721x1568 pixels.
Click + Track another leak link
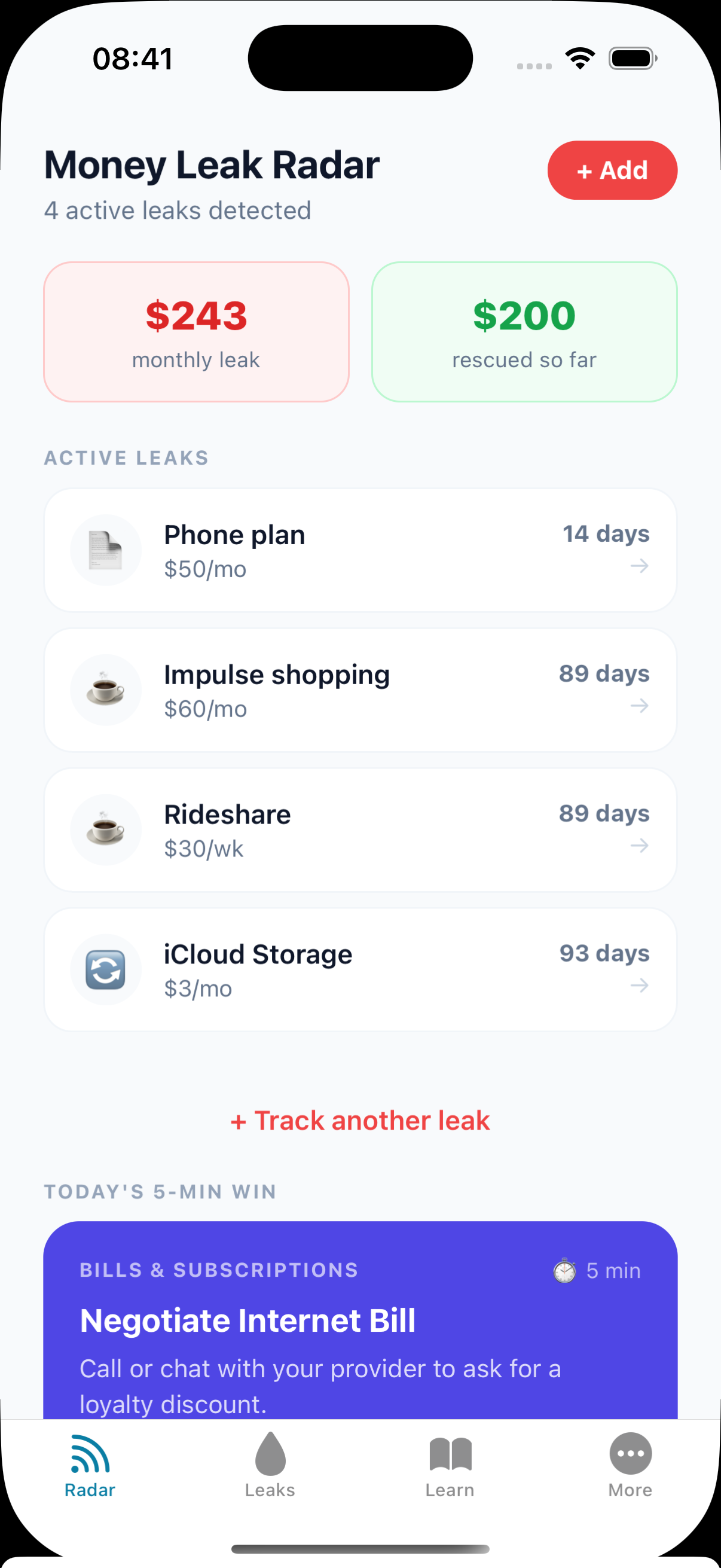click(360, 1121)
